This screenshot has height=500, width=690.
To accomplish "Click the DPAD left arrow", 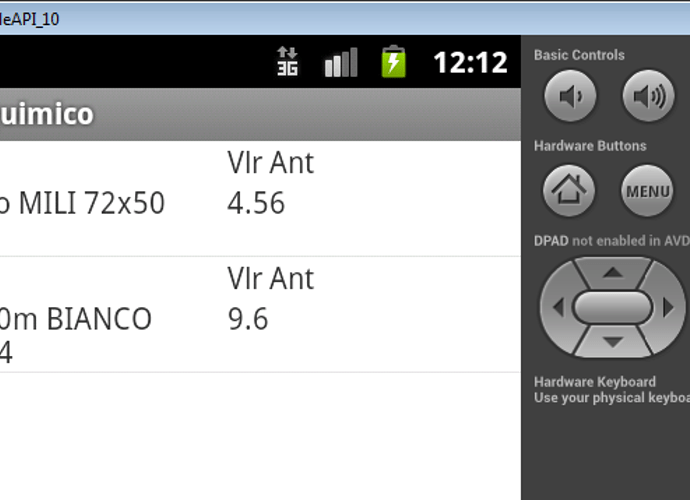I will pos(558,307).
